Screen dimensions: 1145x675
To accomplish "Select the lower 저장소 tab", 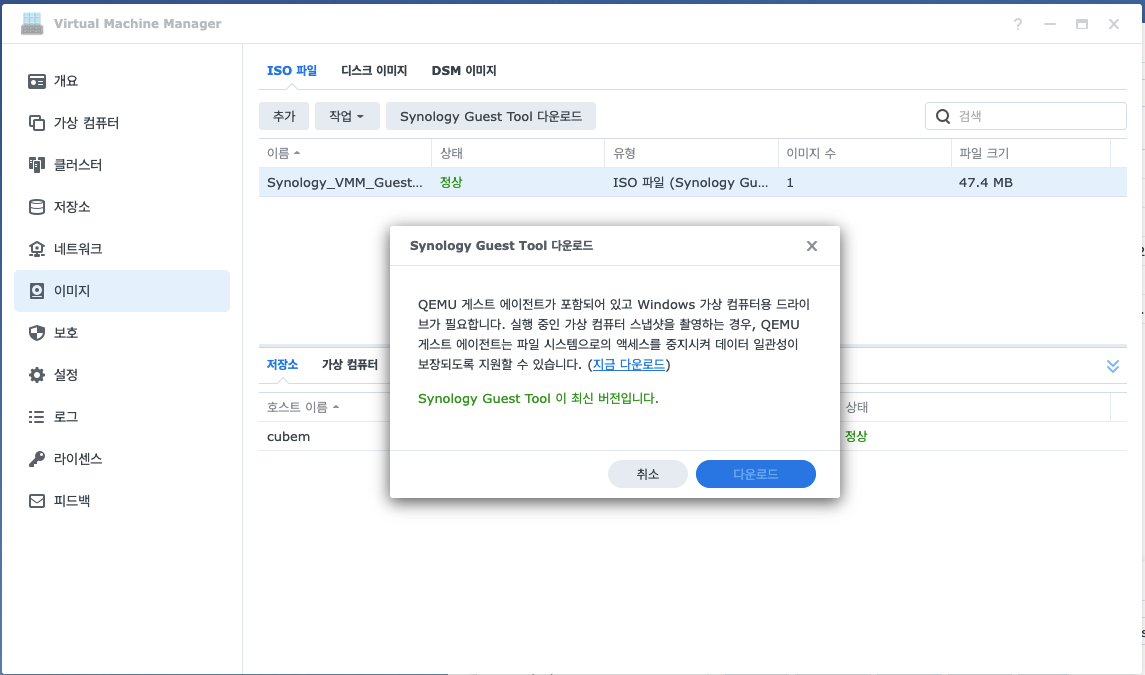I will [282, 365].
